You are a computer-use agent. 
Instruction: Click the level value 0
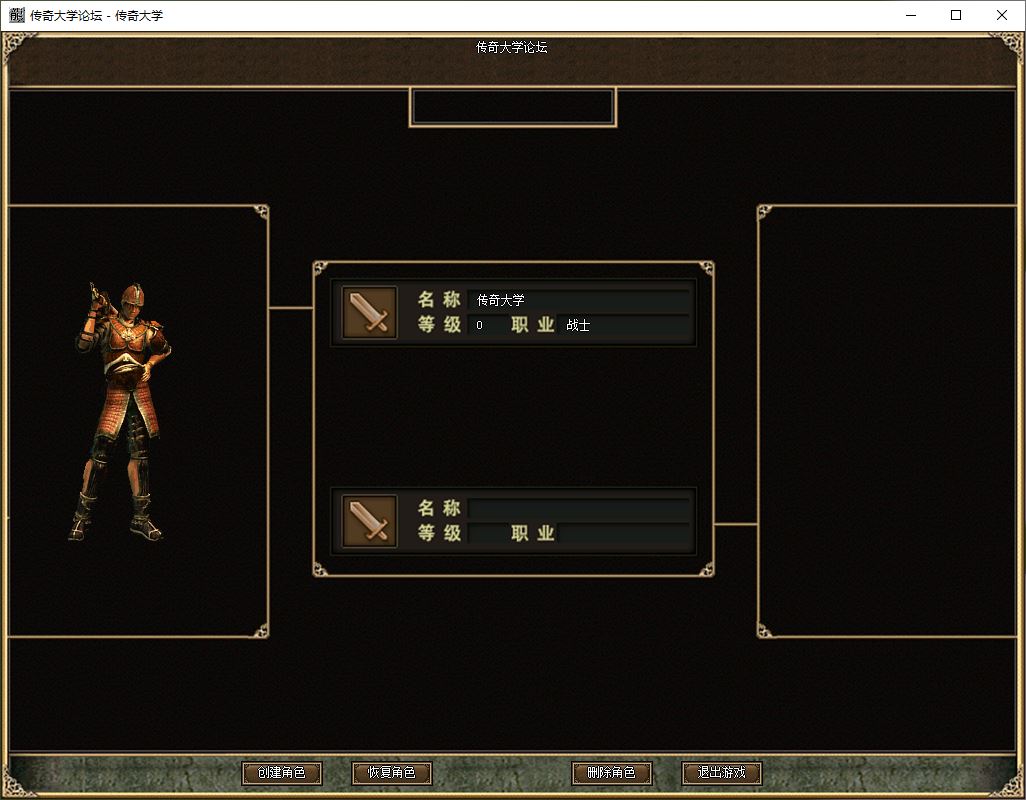pyautogui.click(x=480, y=325)
